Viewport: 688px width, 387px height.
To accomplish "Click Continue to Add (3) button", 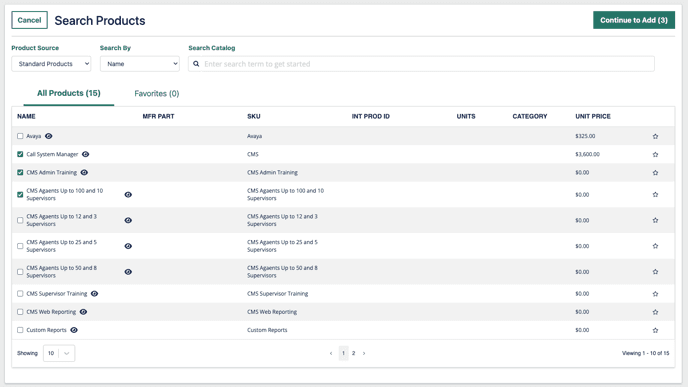I will [634, 20].
